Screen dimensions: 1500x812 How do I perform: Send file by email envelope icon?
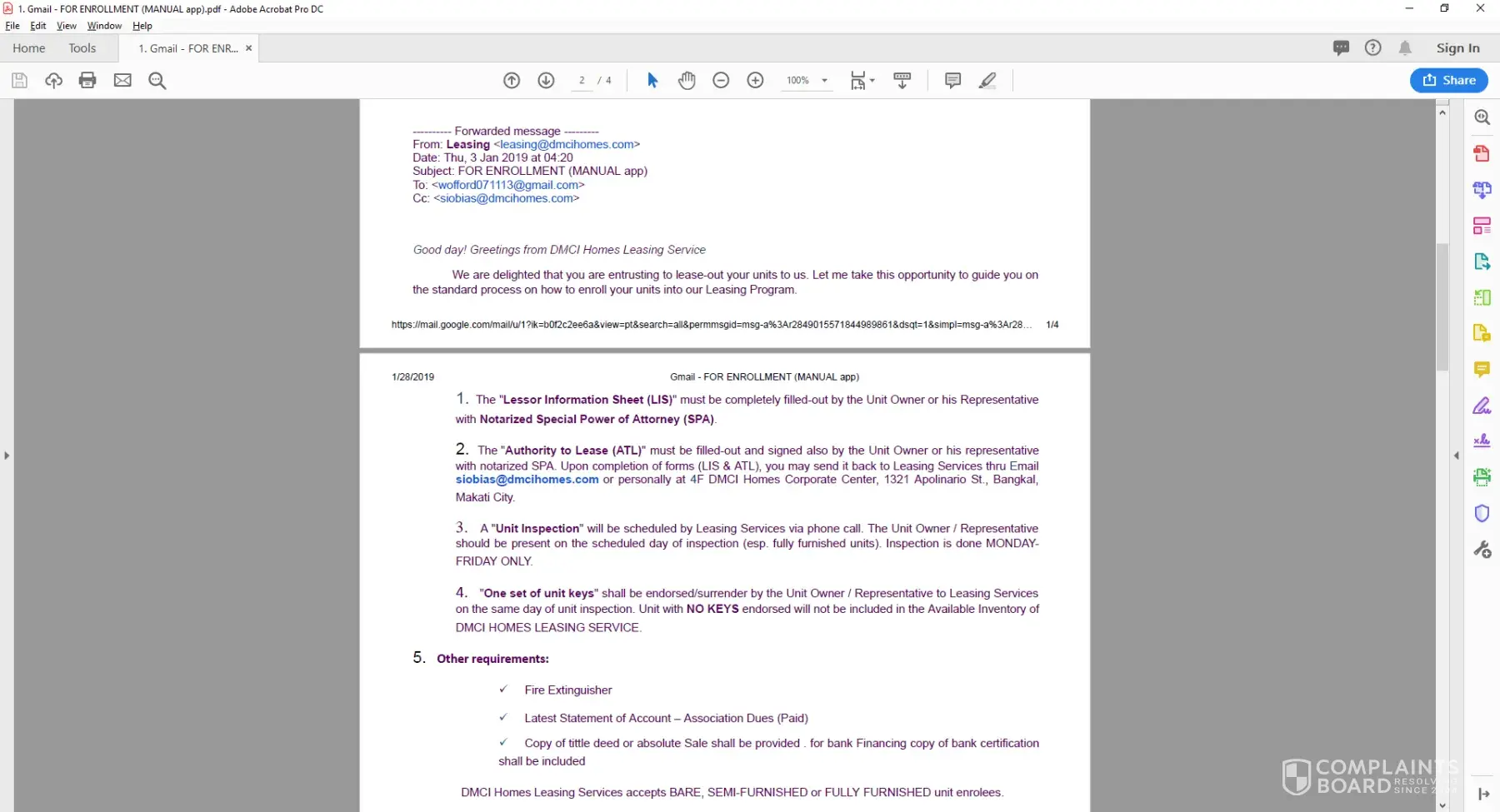coord(122,80)
